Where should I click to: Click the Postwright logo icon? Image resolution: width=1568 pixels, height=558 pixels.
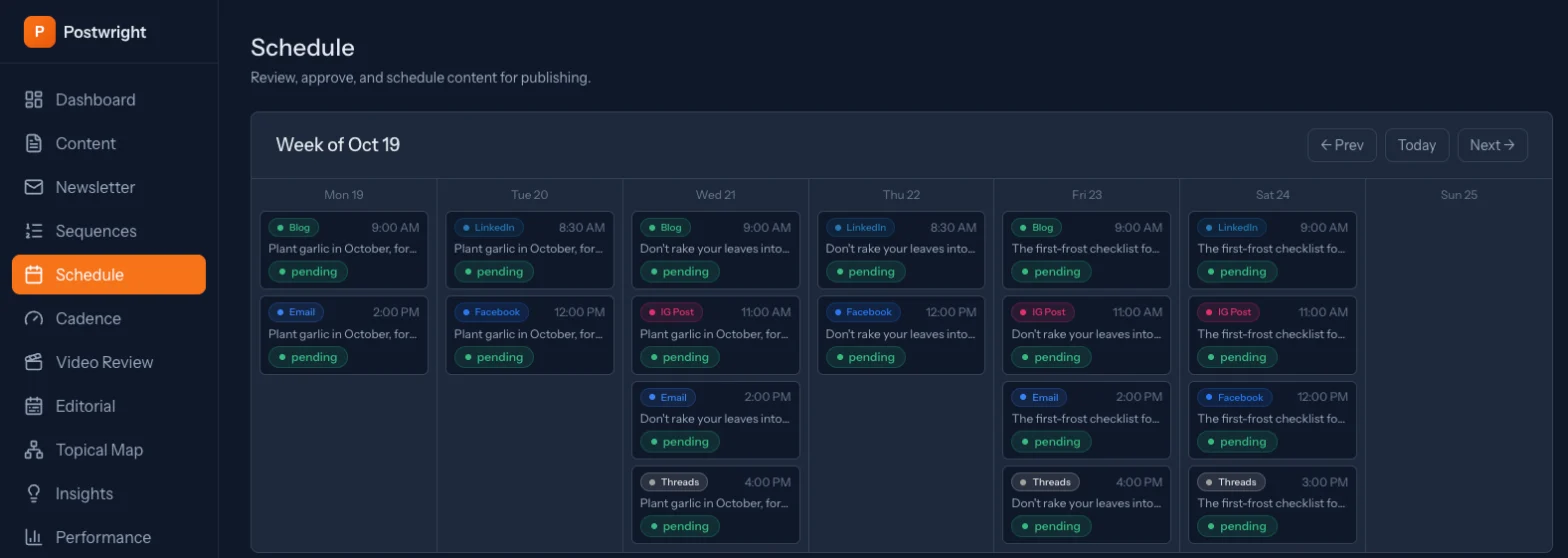(40, 32)
